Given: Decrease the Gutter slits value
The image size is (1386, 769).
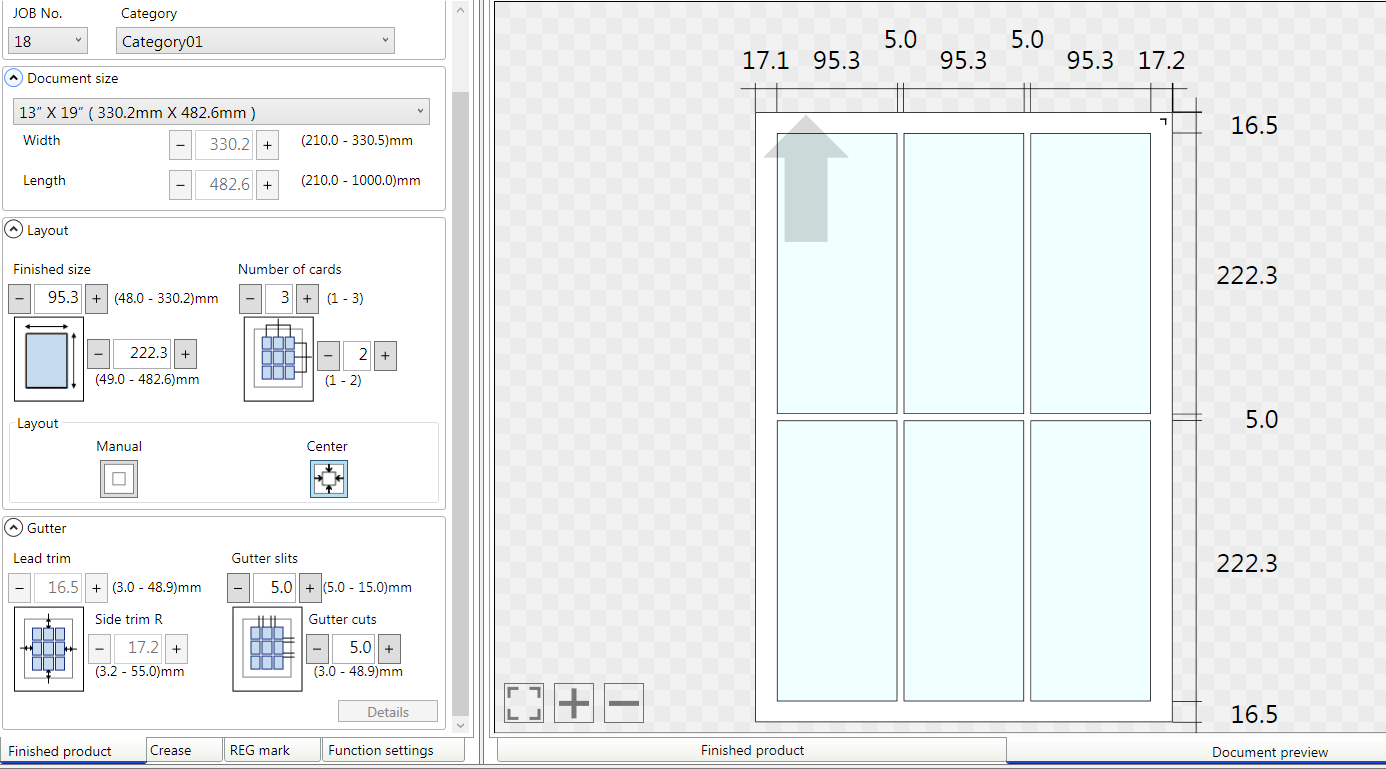Looking at the screenshot, I should pyautogui.click(x=239, y=588).
